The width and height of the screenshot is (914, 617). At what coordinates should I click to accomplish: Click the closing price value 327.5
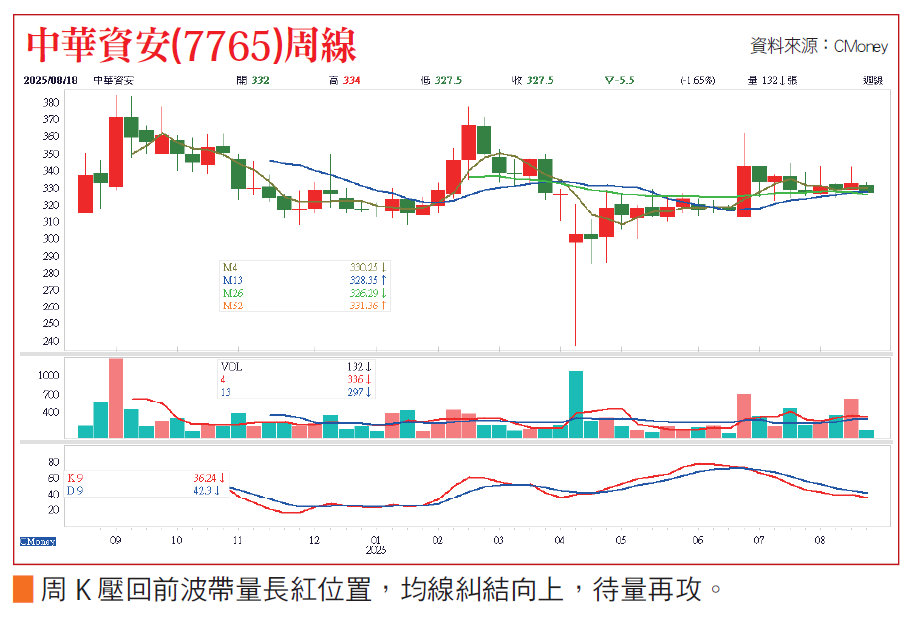click(x=540, y=80)
